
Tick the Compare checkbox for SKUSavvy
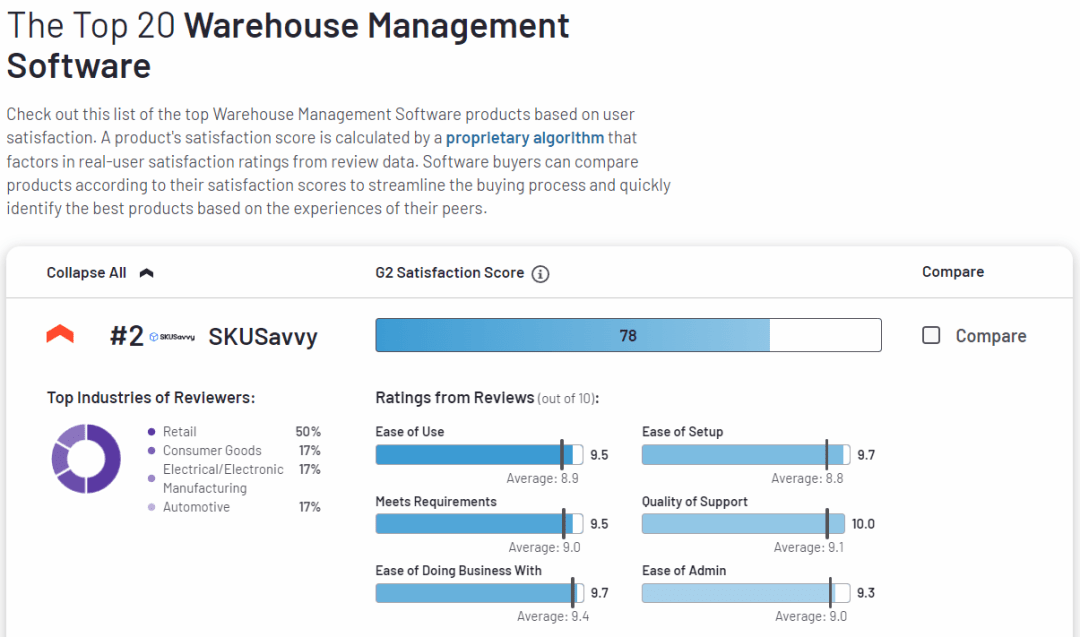point(931,335)
